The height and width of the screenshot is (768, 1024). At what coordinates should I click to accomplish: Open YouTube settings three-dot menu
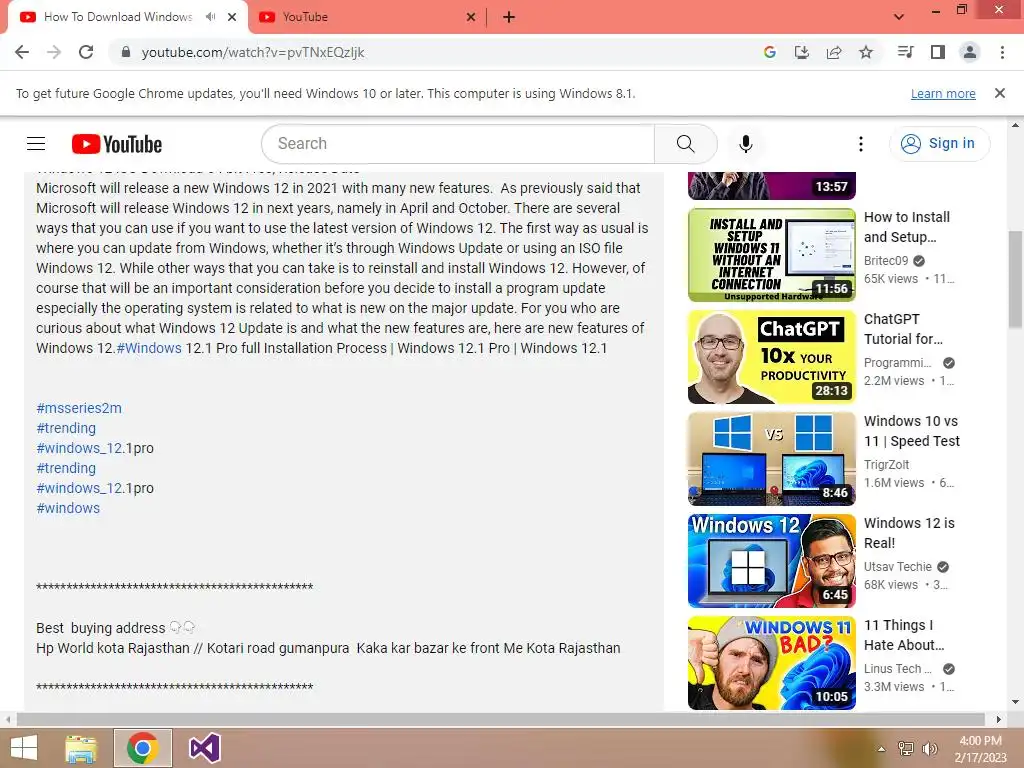[861, 144]
